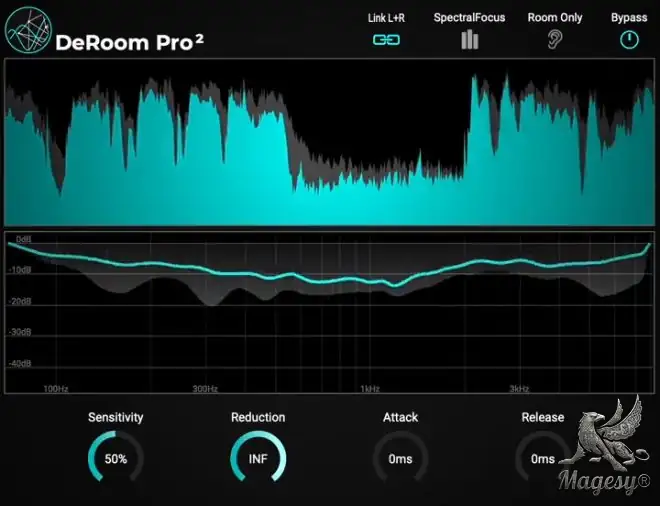Click the Bypass label
Screen dimensions: 660x506
[x=629, y=18]
